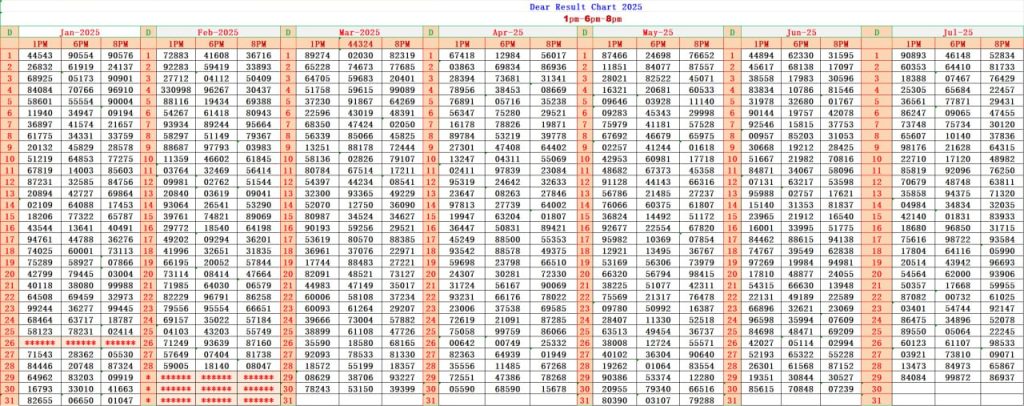Click cell 85615 in June row 30
Viewport: 1024px width, 406px height.
(760, 388)
